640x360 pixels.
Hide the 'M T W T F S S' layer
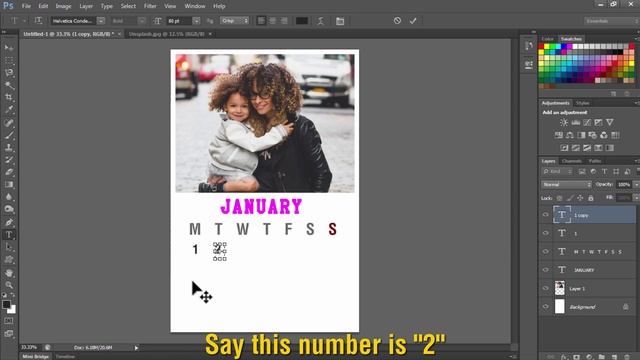click(545, 251)
